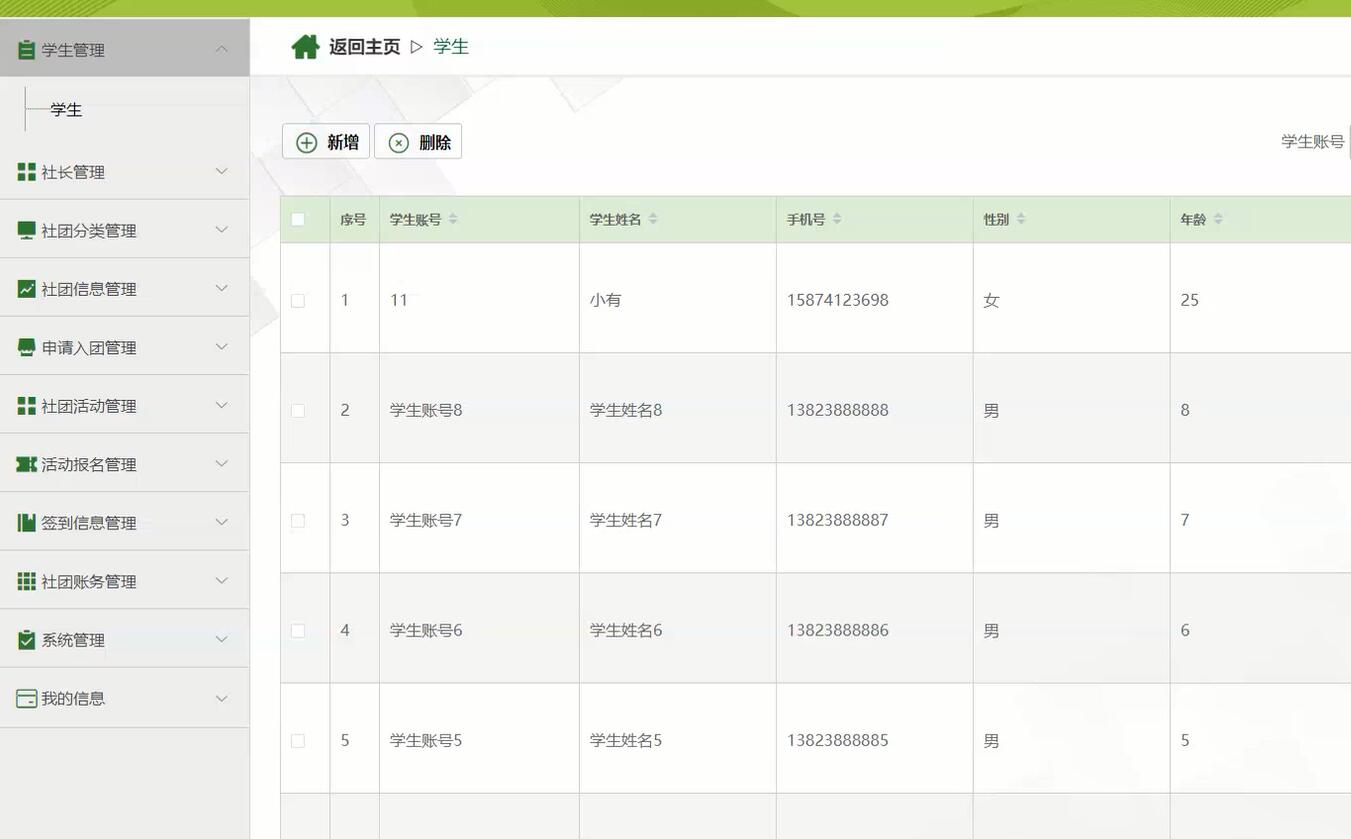Viewport: 1351px width, 839px height.
Task: Collapse the 学生管理 section chevron
Action: pyautogui.click(x=222, y=46)
